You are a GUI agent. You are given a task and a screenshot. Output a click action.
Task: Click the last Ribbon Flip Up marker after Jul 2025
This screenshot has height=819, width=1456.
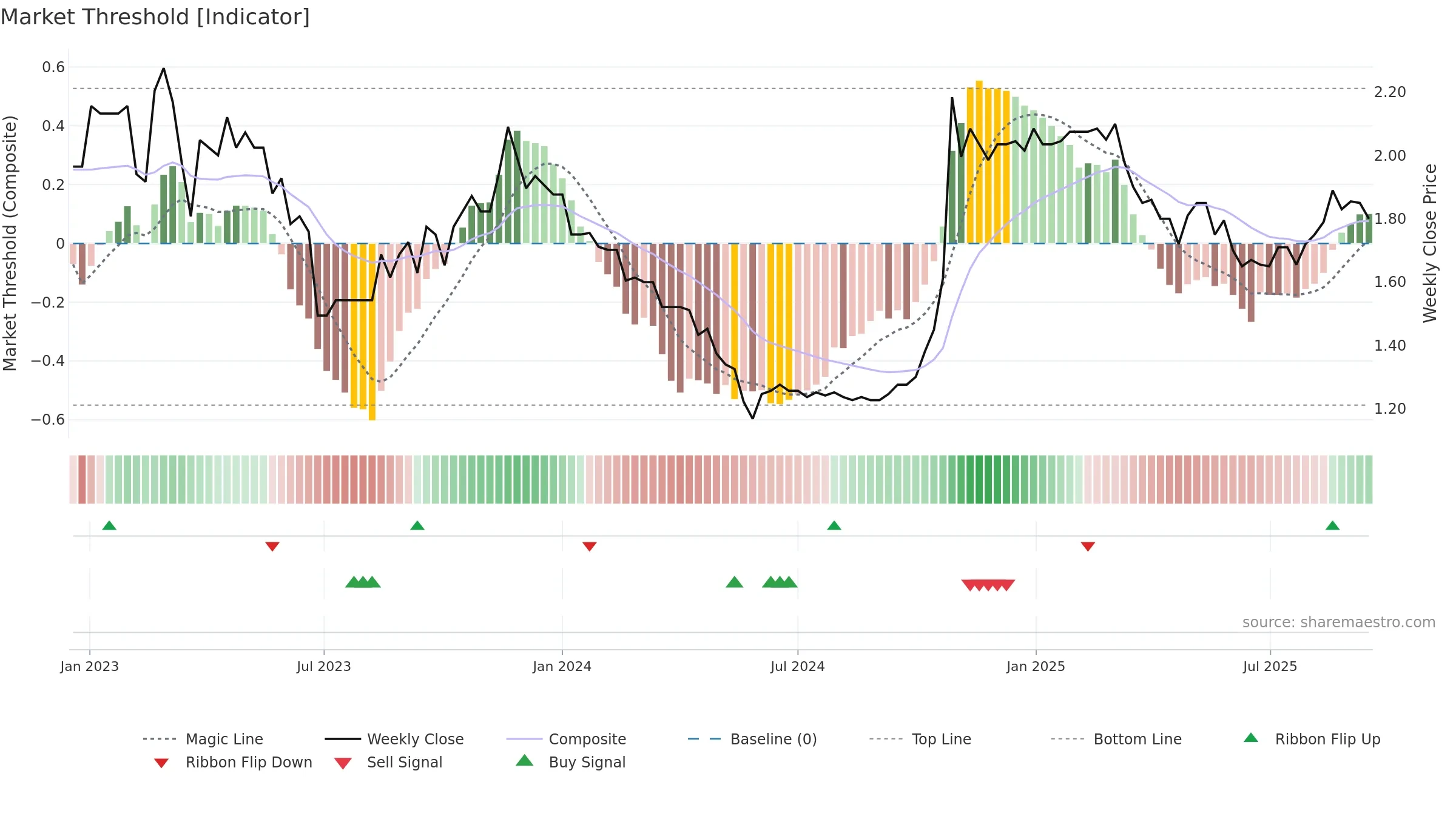coord(1332,525)
